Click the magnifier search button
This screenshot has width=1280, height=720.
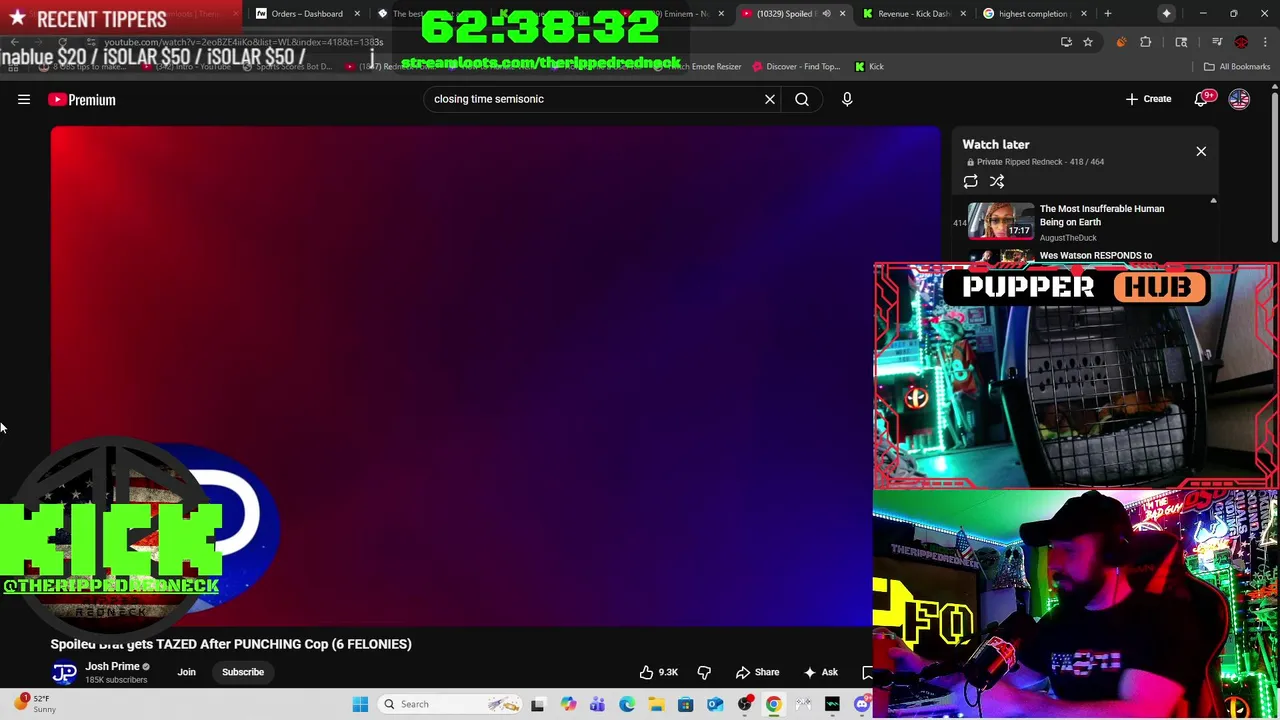(802, 99)
